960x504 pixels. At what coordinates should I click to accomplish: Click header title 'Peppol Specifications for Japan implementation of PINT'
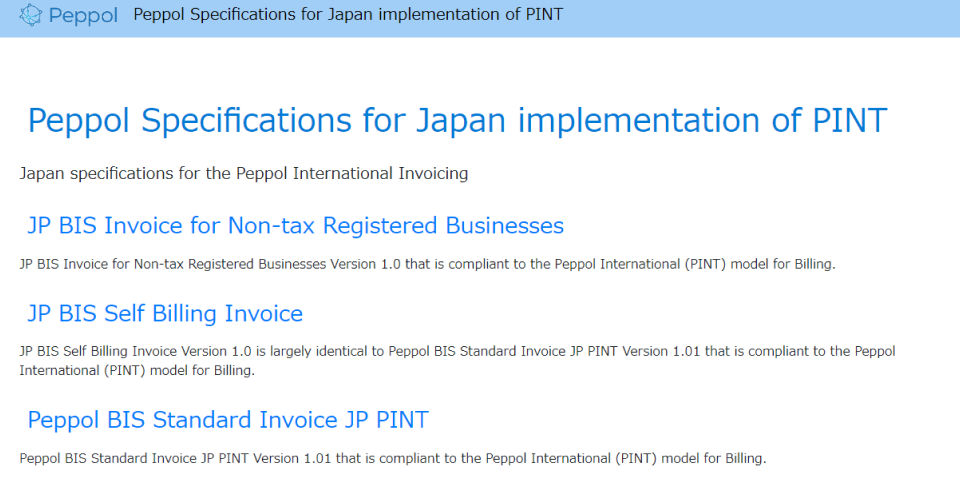[x=348, y=14]
